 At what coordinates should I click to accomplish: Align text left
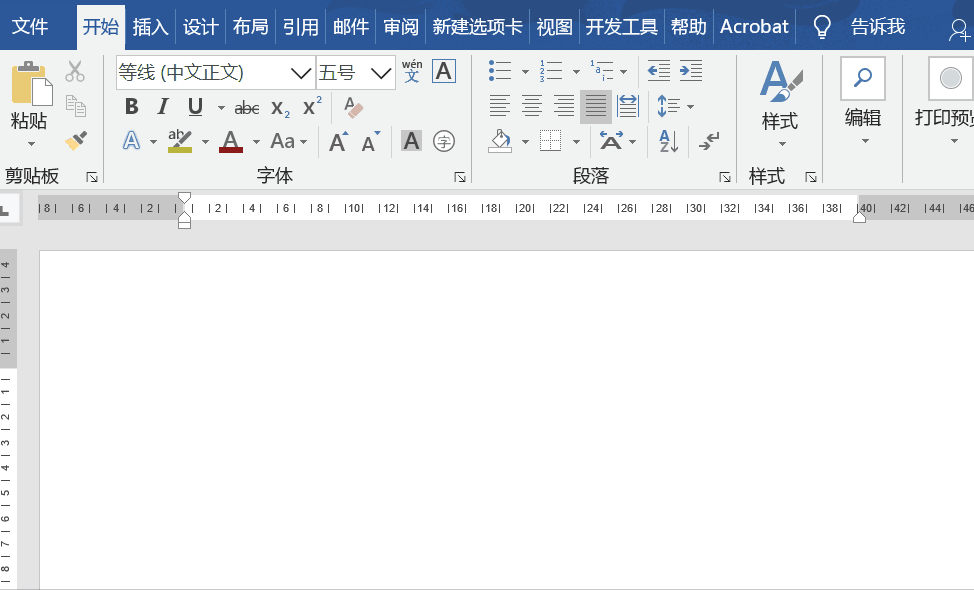(x=499, y=106)
